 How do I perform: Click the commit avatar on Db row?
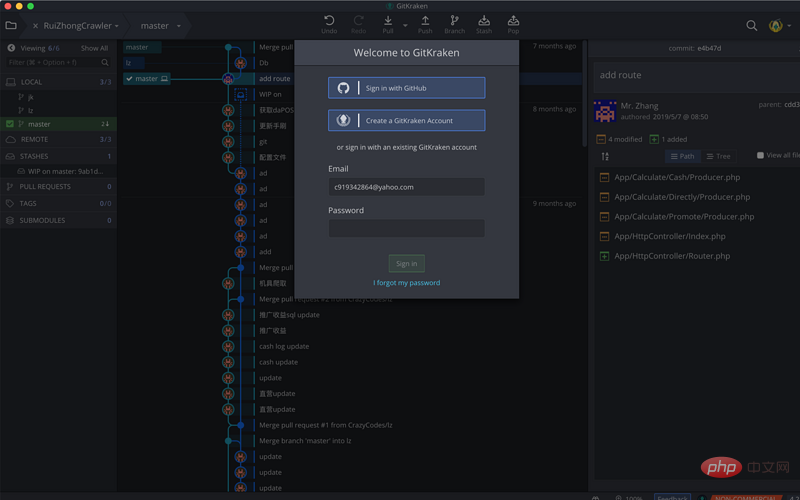pyautogui.click(x=240, y=63)
